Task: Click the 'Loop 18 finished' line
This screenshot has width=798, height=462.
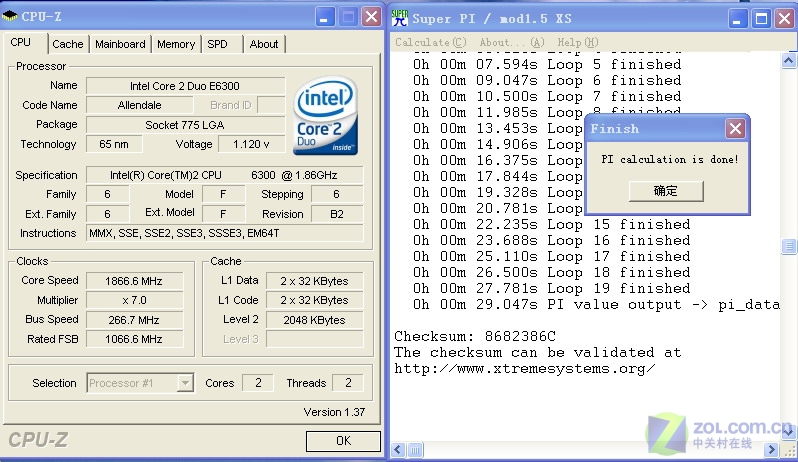Action: click(x=552, y=273)
